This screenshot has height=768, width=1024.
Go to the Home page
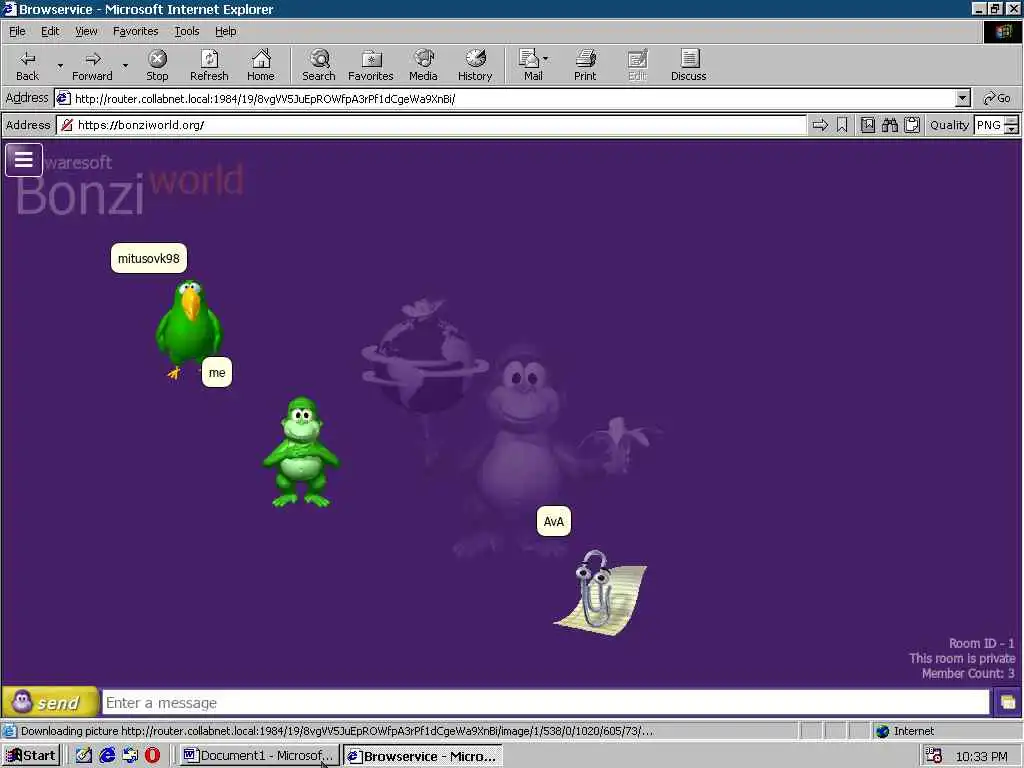click(x=261, y=65)
